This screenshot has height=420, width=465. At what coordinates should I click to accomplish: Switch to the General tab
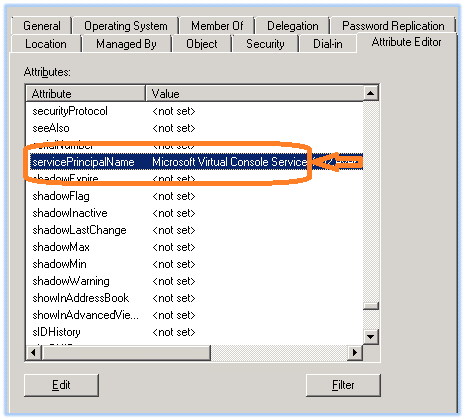[x=42, y=26]
